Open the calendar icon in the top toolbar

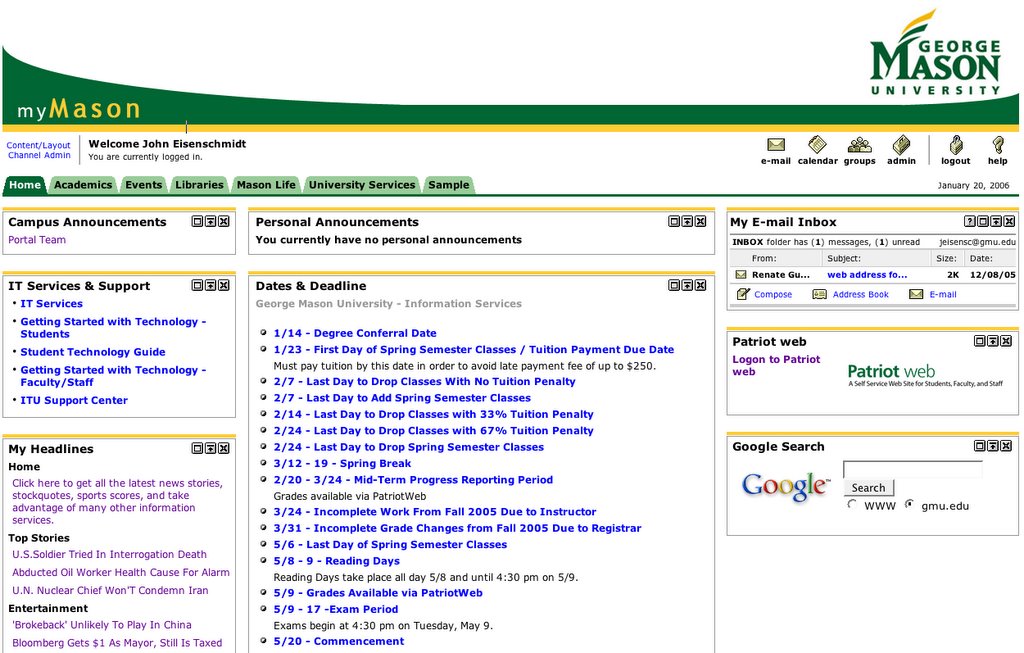817,144
